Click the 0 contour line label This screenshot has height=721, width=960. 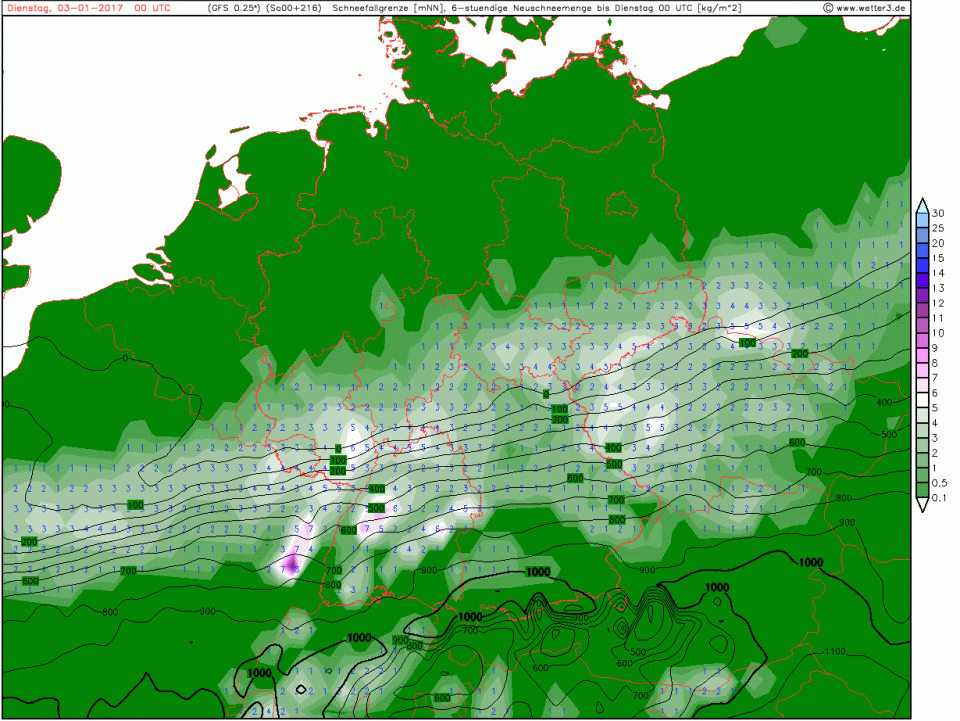coord(125,357)
